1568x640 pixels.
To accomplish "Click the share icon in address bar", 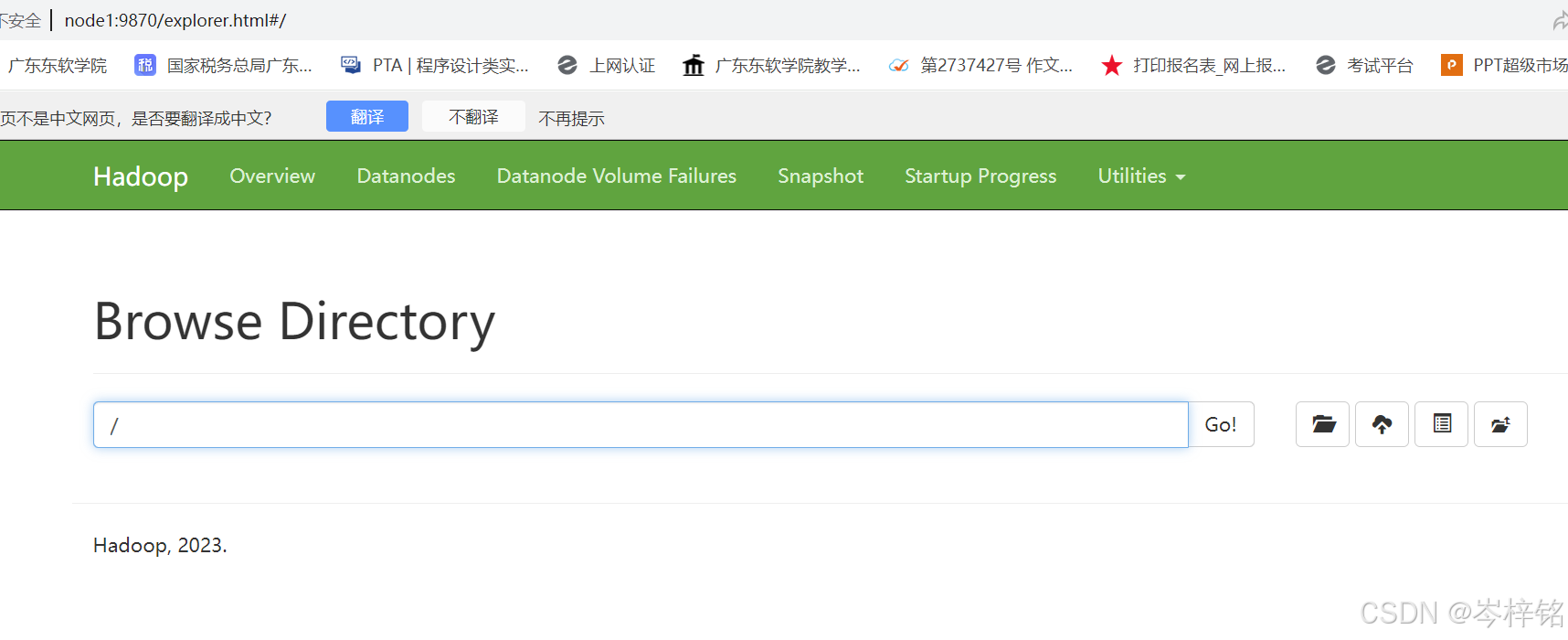I will pos(1560,21).
